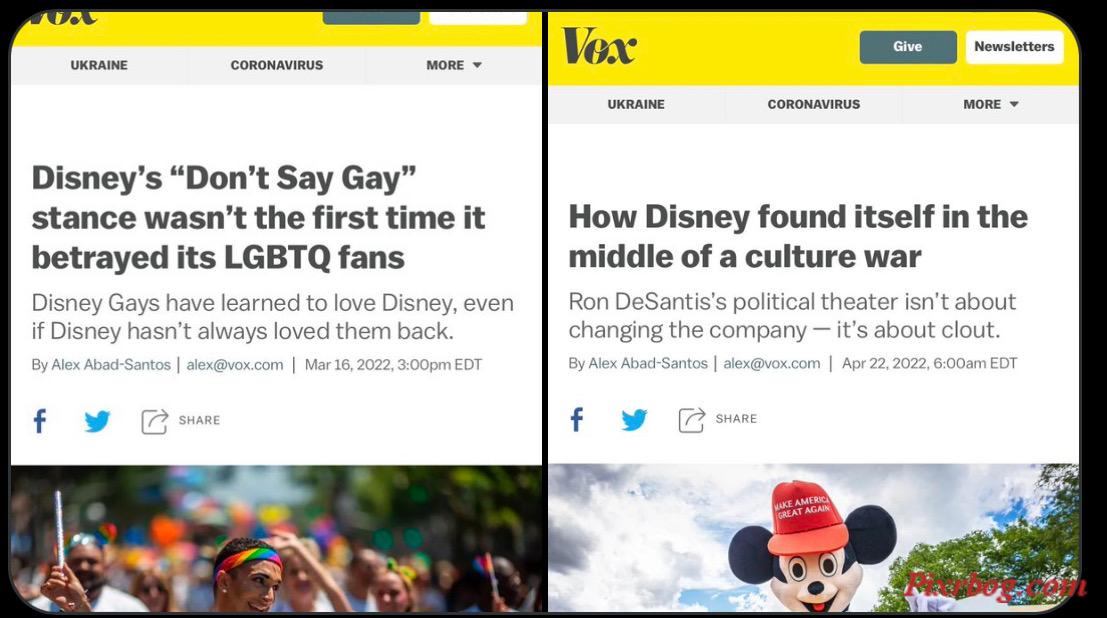
Task: Click alex@vox.com email in right article
Action: pyautogui.click(x=772, y=364)
